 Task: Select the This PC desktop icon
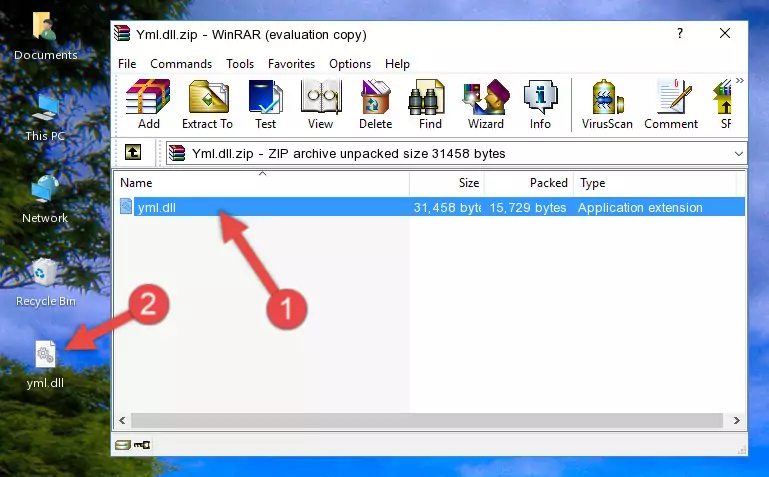point(45,118)
